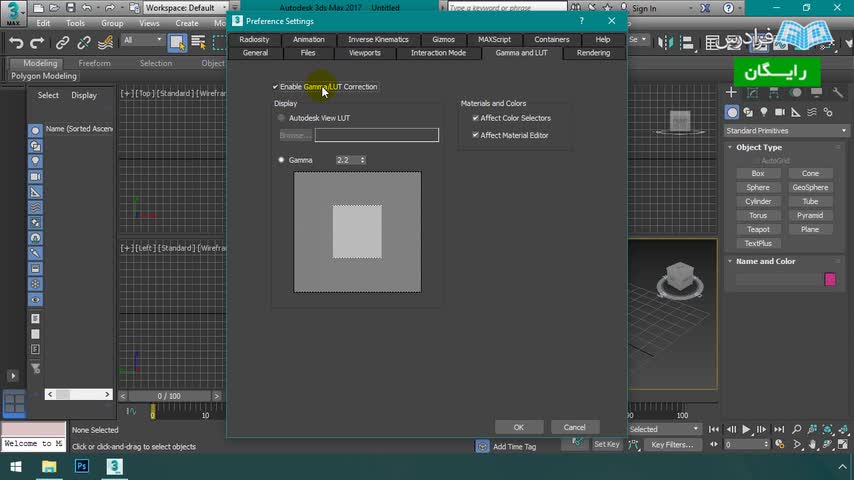Select Cameras category in Create panel
This screenshot has height=480, width=854.
coord(780,112)
